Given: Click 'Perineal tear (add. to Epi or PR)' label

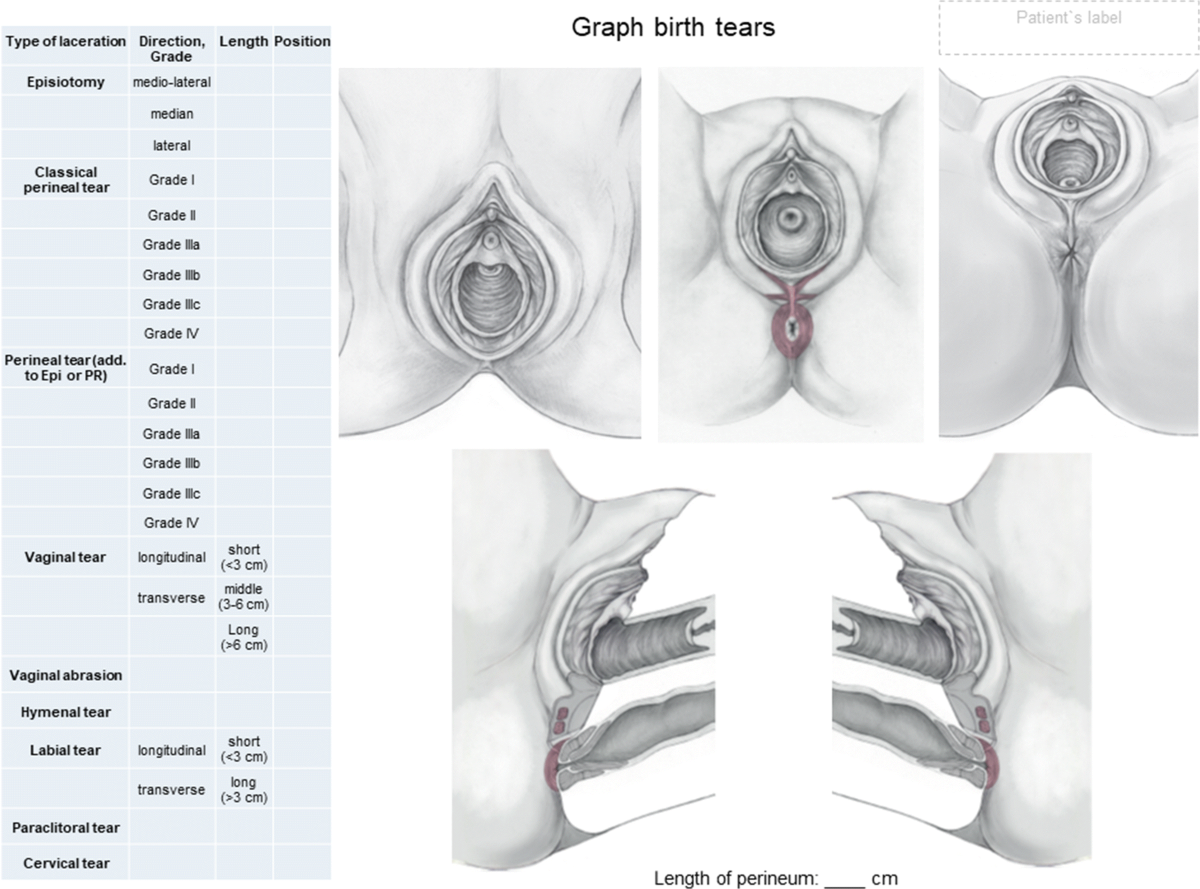Looking at the screenshot, I should click(x=66, y=368).
